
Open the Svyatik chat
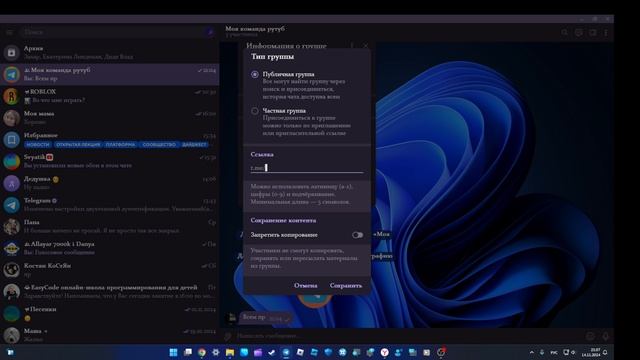109,161
